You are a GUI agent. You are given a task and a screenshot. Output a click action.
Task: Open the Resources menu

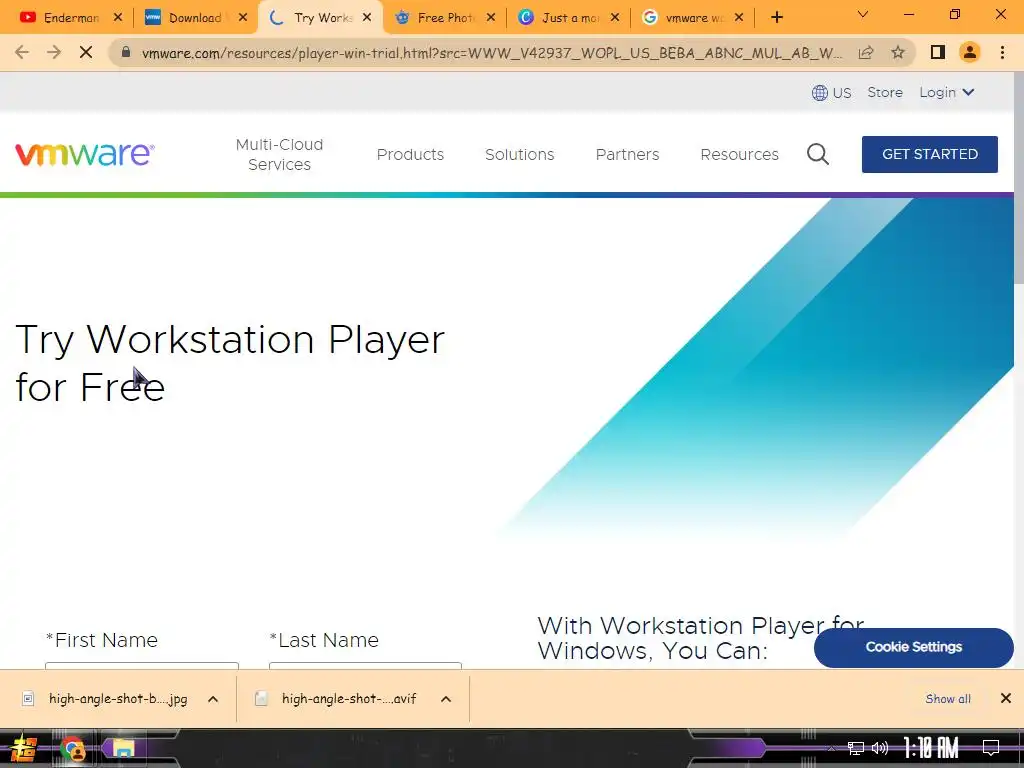click(739, 154)
